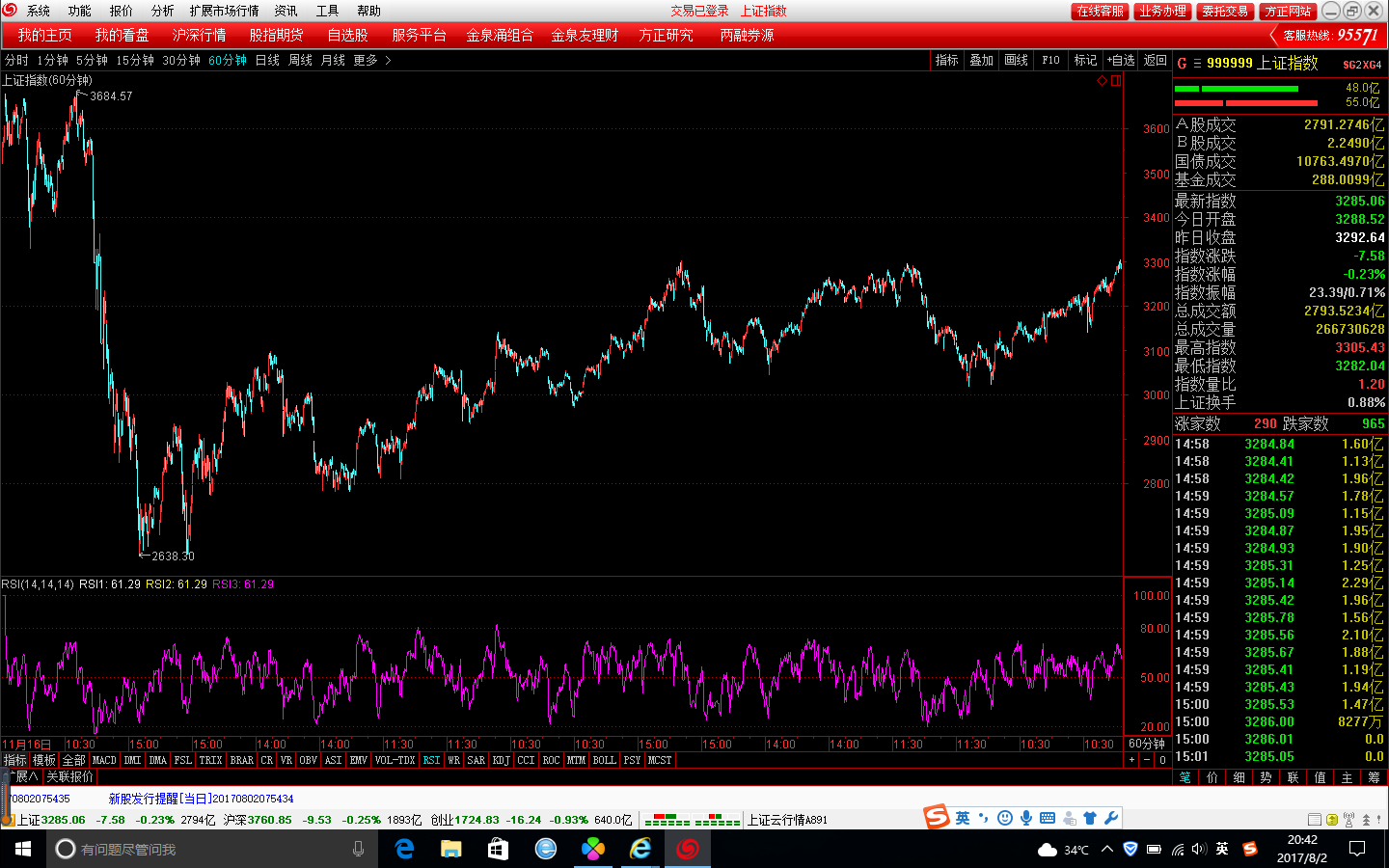Open 两融券源 tab
1389x868 pixels.
(x=747, y=35)
